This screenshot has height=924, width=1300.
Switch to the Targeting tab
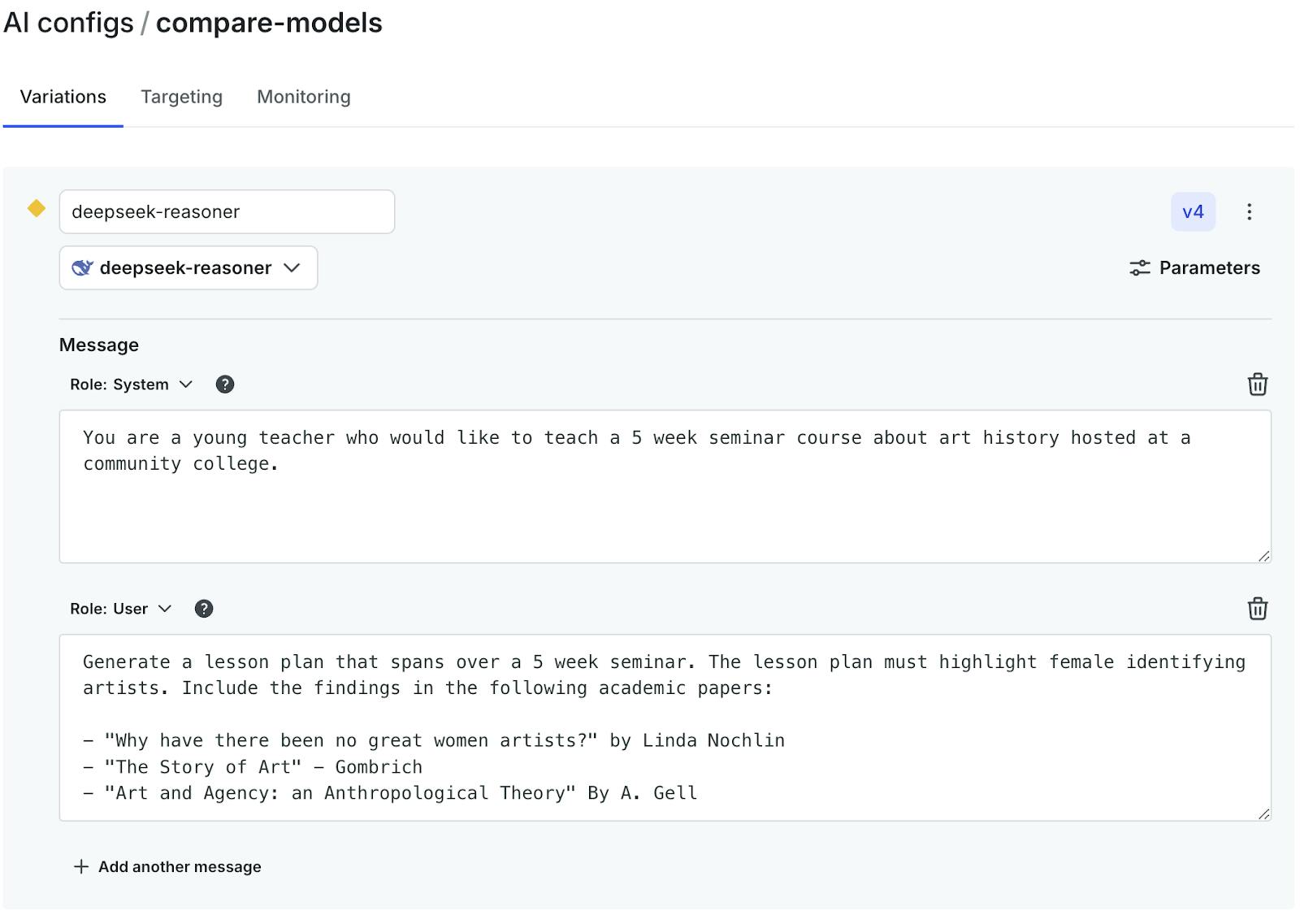[x=181, y=97]
